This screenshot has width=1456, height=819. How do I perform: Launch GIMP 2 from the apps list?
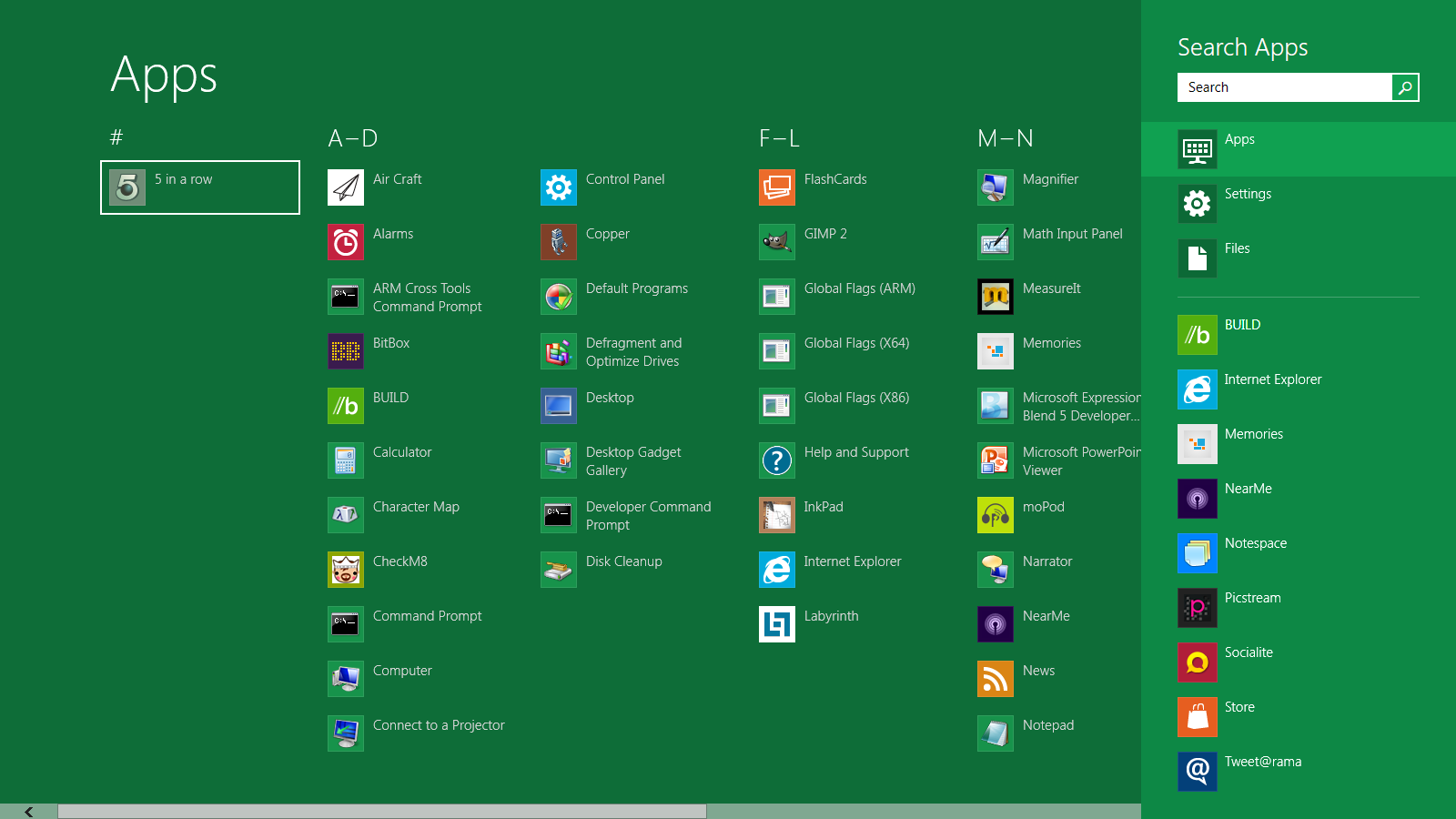point(776,242)
